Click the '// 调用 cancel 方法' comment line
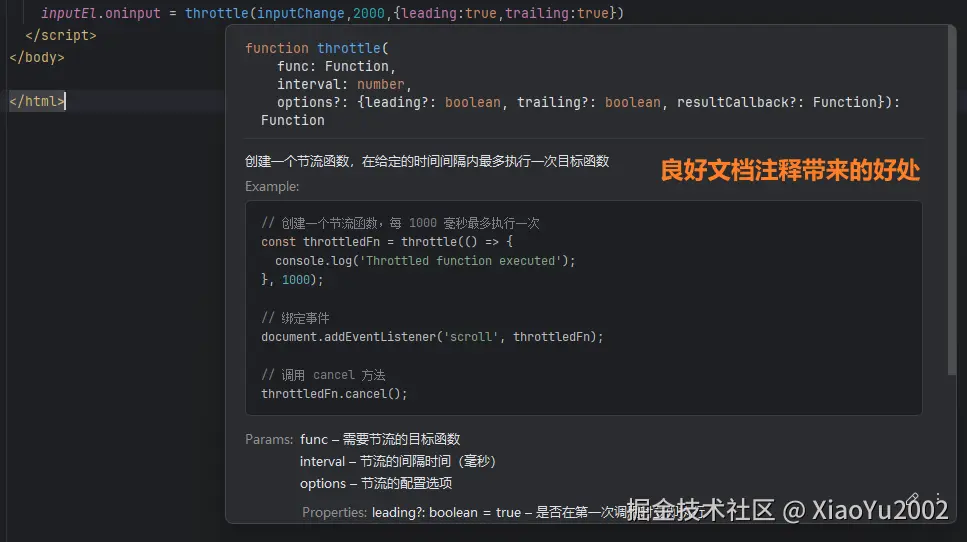 (x=323, y=375)
